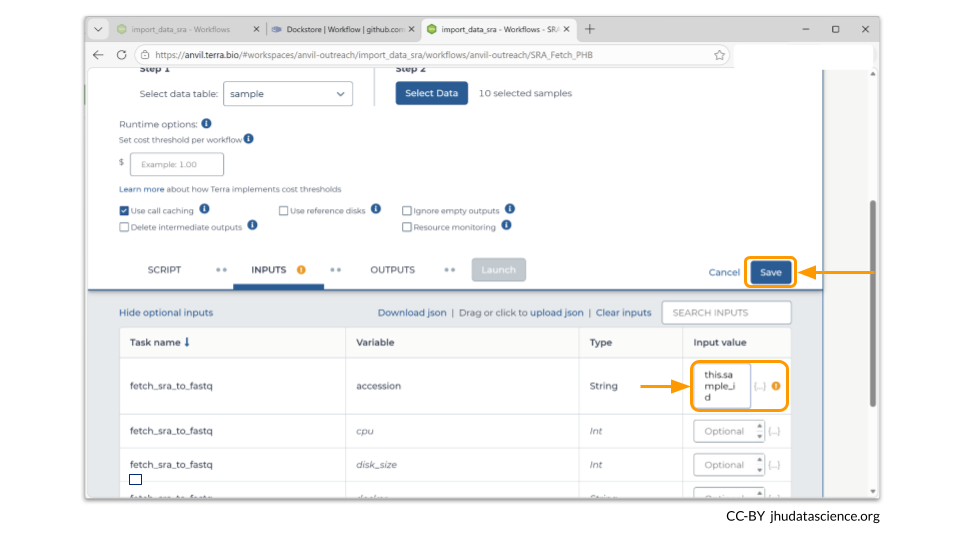Click SEARCH INPUTS field
960x540 pixels.
pos(726,313)
